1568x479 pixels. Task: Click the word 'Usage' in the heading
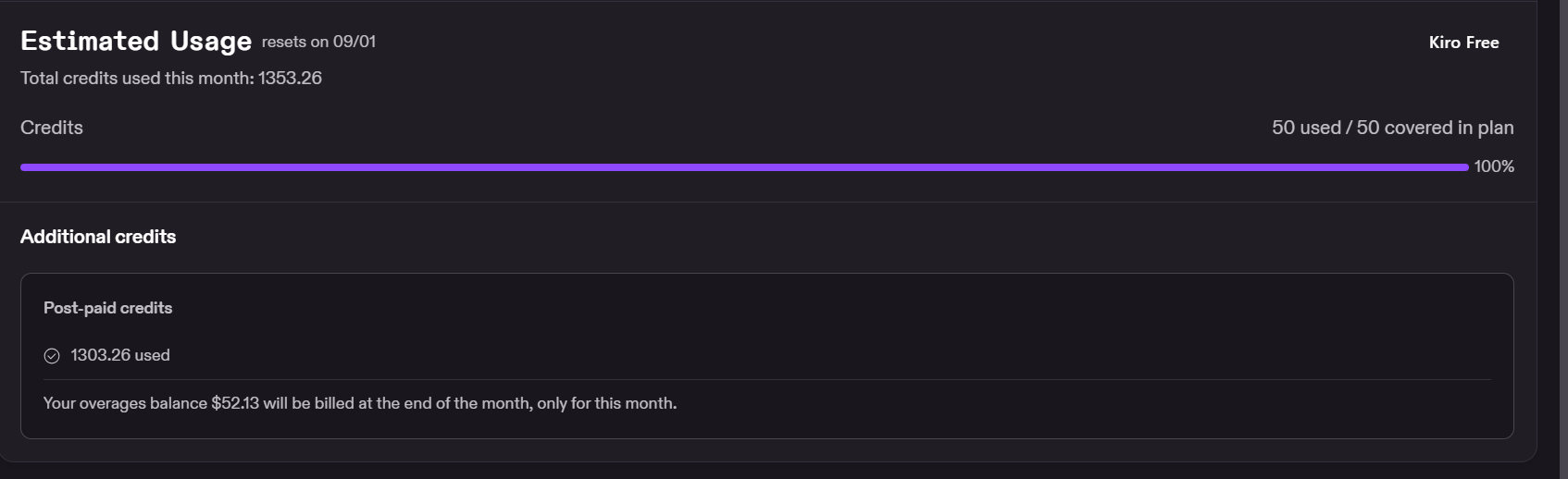coord(211,42)
